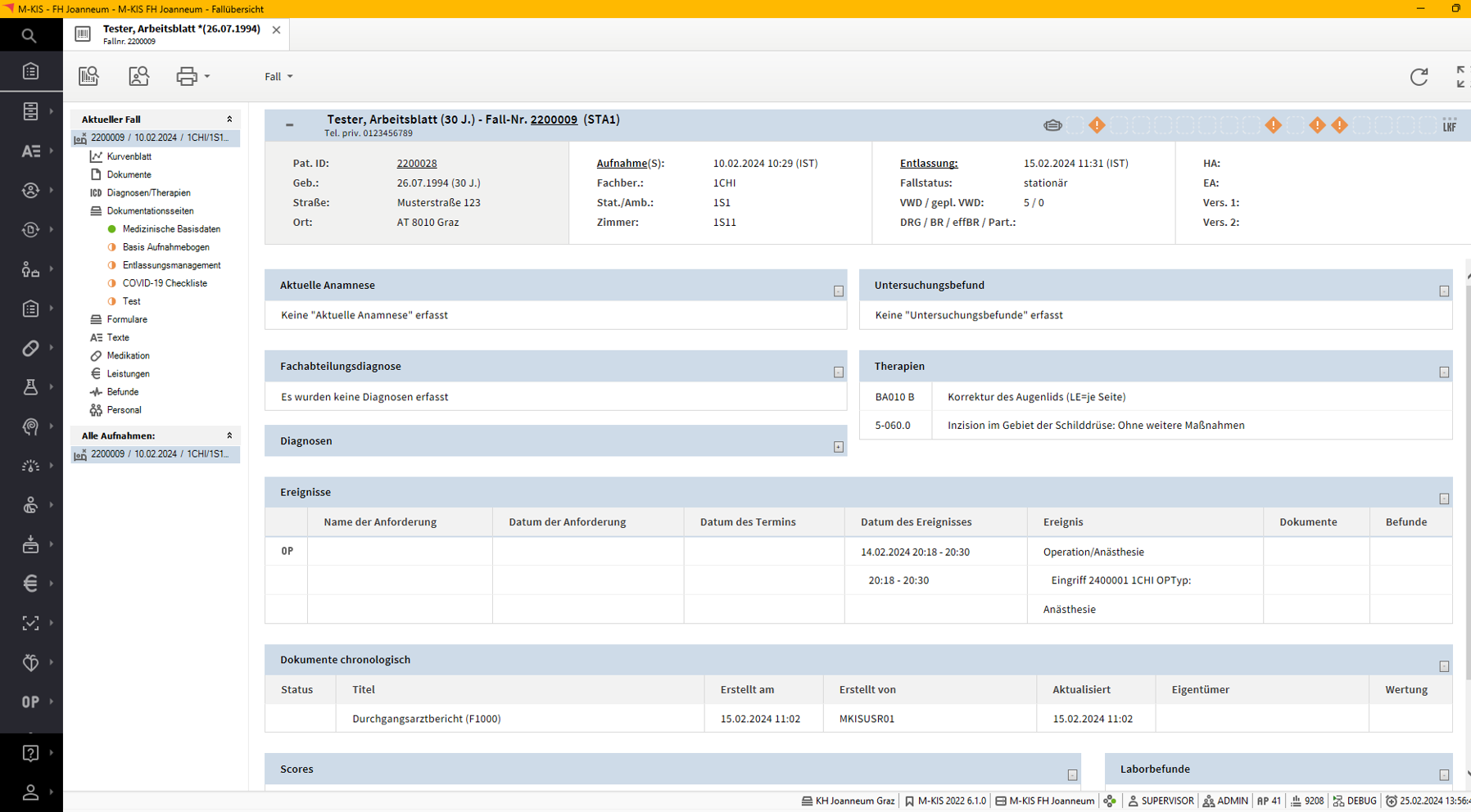The image size is (1471, 812).
Task: Click the ADMIN group status entry
Action: coord(1225,801)
